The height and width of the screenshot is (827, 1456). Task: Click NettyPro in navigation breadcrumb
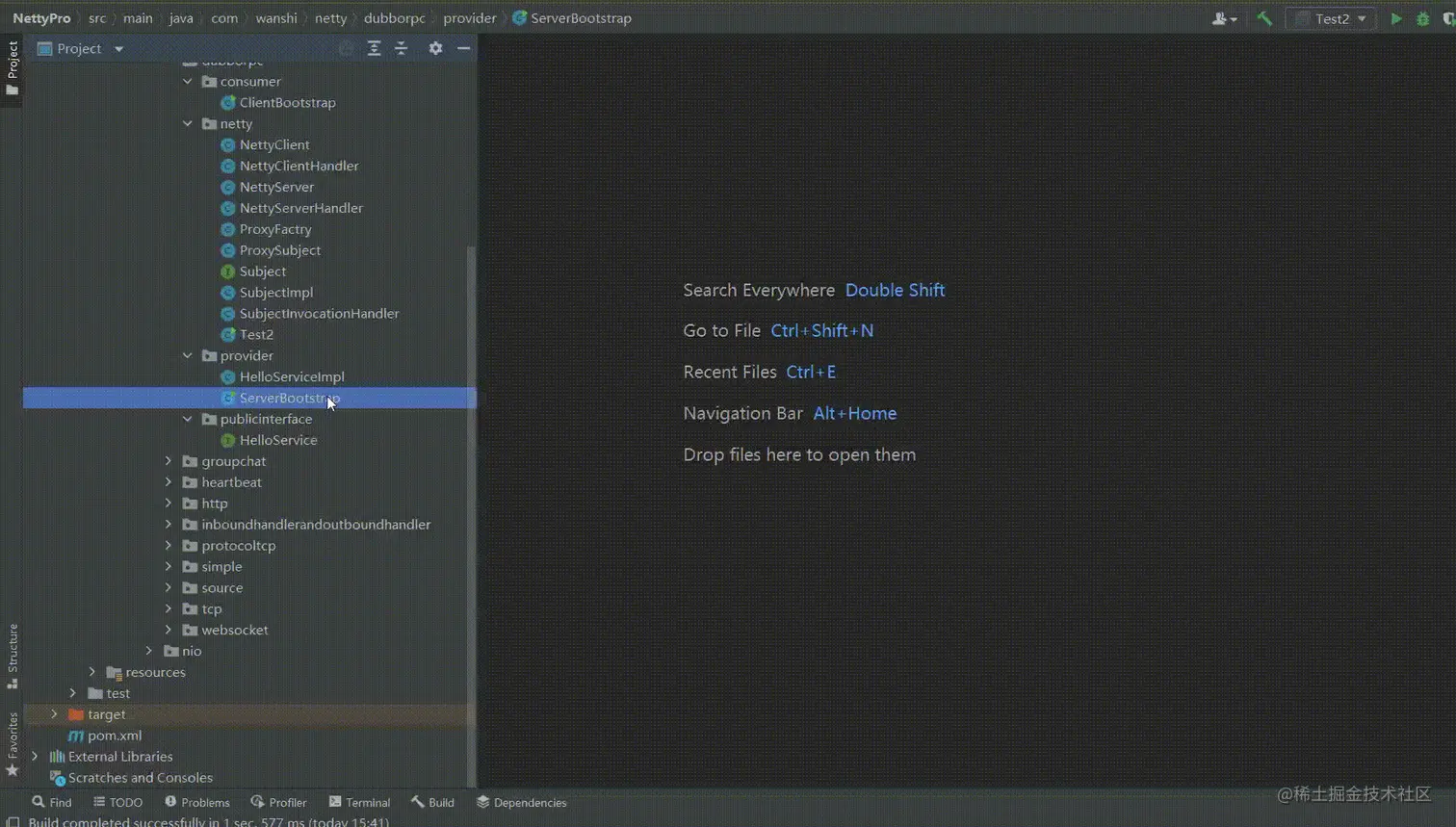pyautogui.click(x=41, y=18)
